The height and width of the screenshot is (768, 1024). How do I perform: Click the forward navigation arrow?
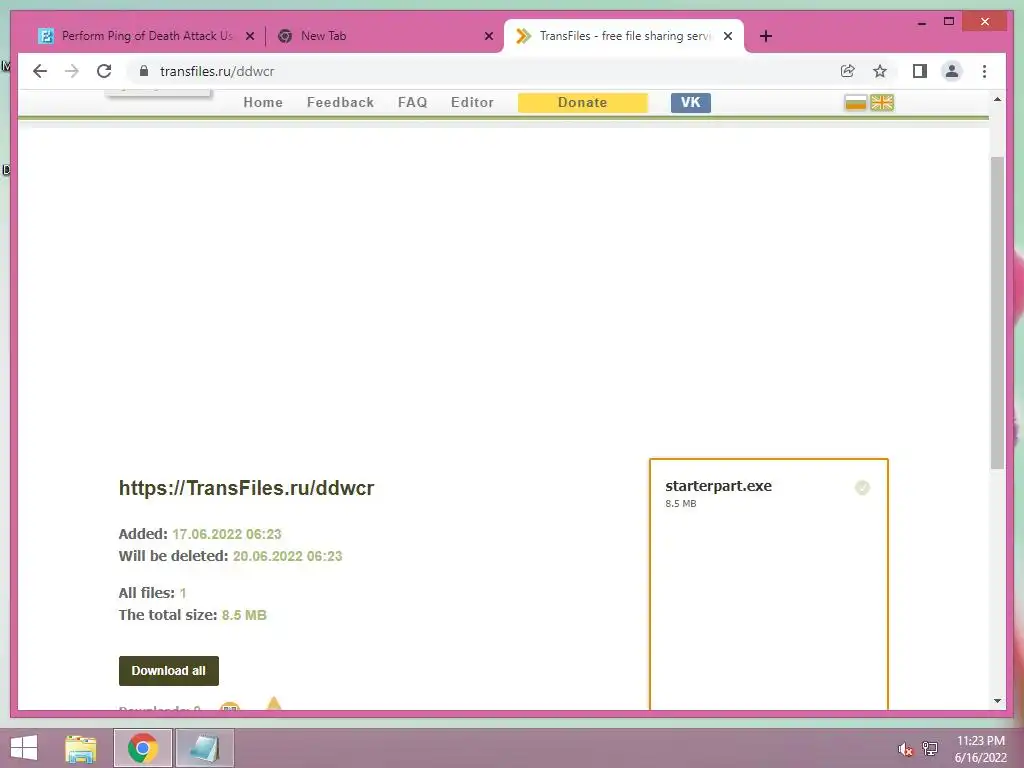(72, 71)
